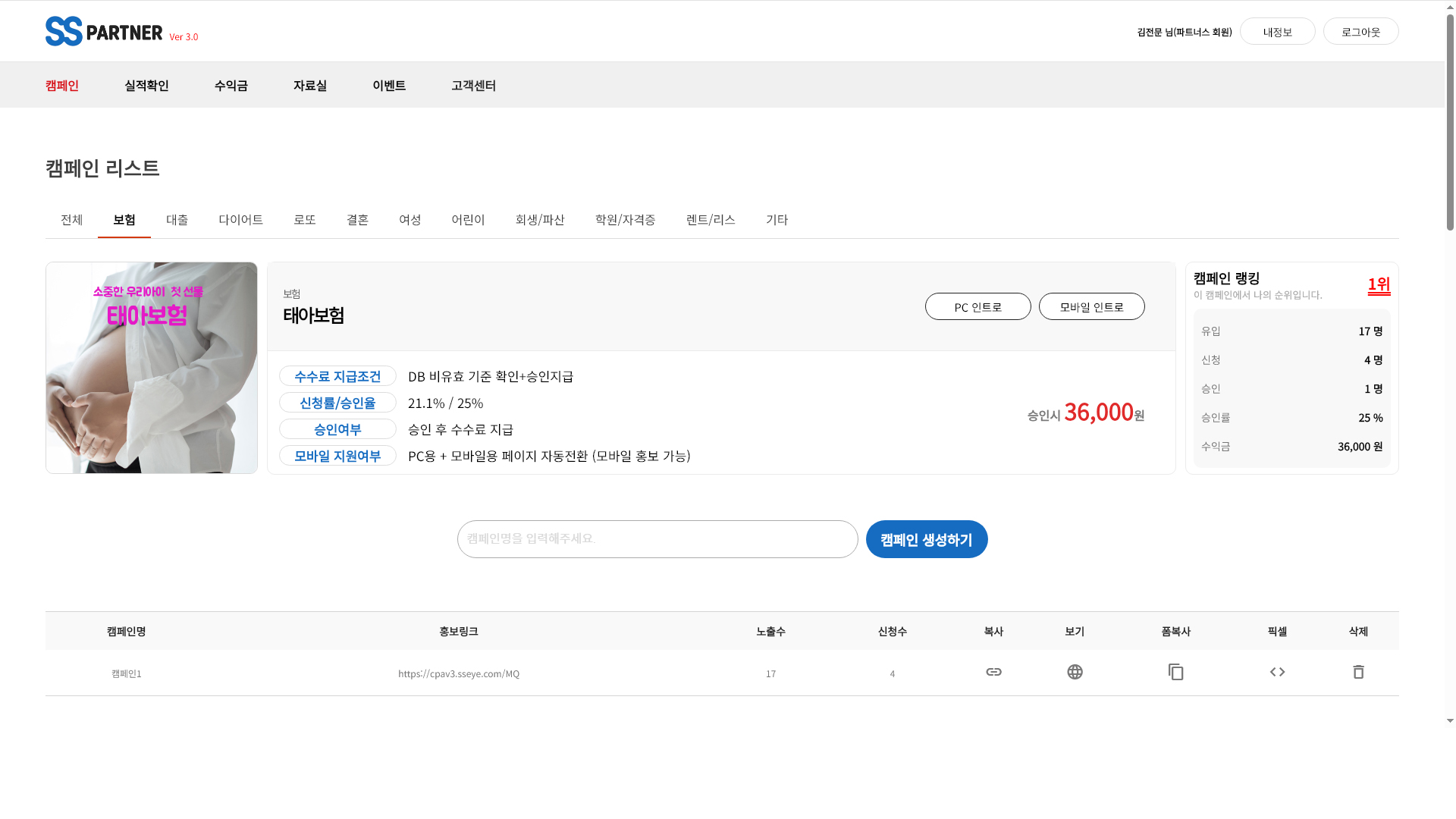Viewport: 1456px width, 819px height.
Task: Open the pixel code brackets icon
Action: point(1277,672)
